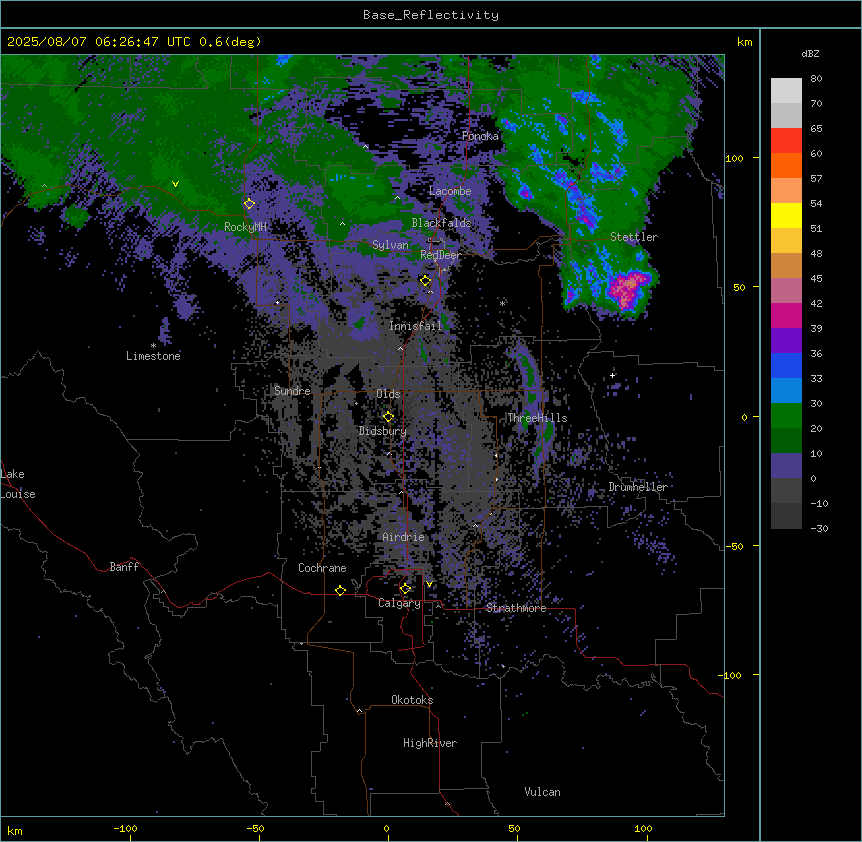
Task: Click the yellow diamond marker below Cochrane
Action: coord(340,590)
